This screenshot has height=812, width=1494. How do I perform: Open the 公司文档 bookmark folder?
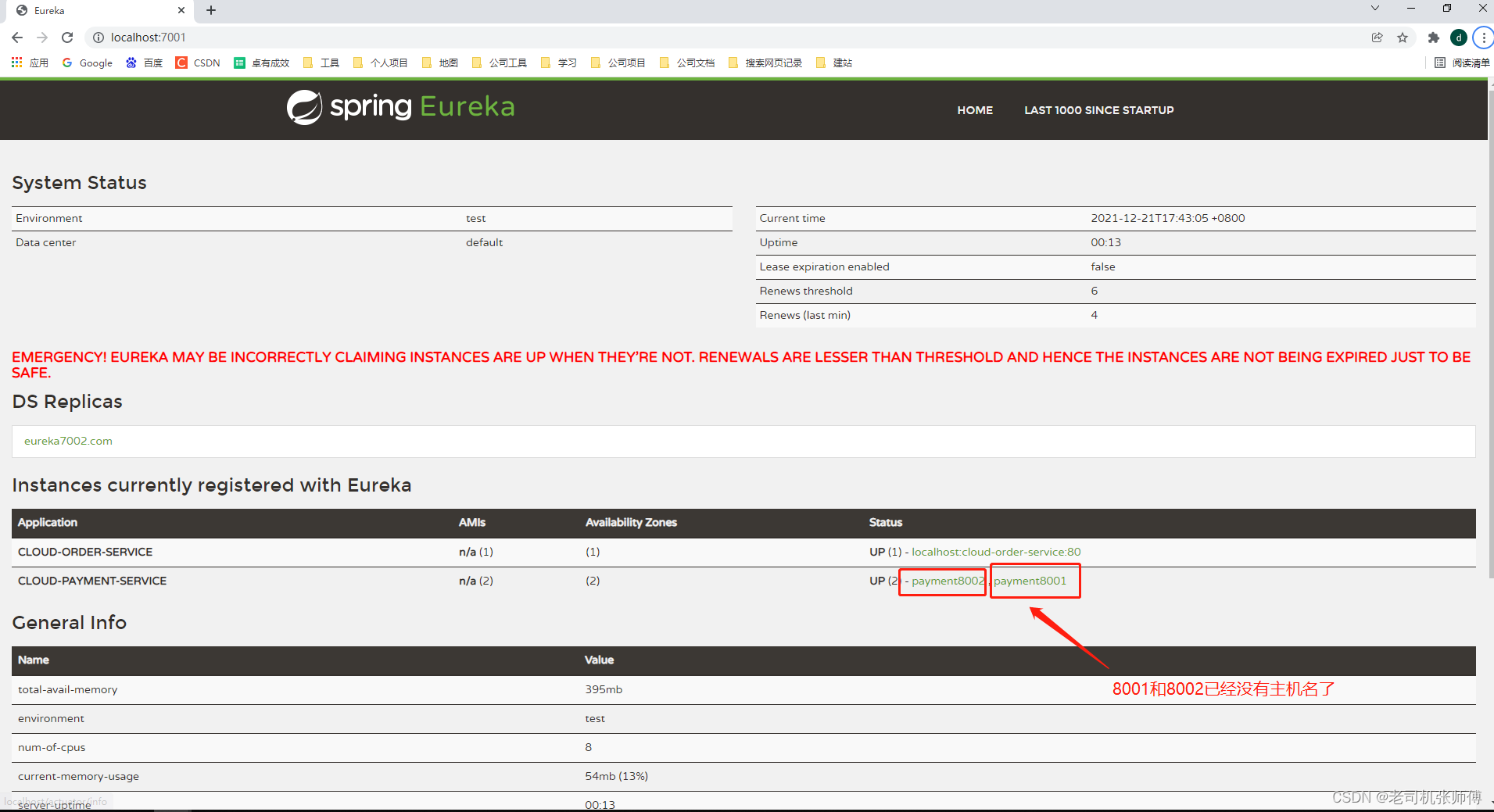pos(687,63)
